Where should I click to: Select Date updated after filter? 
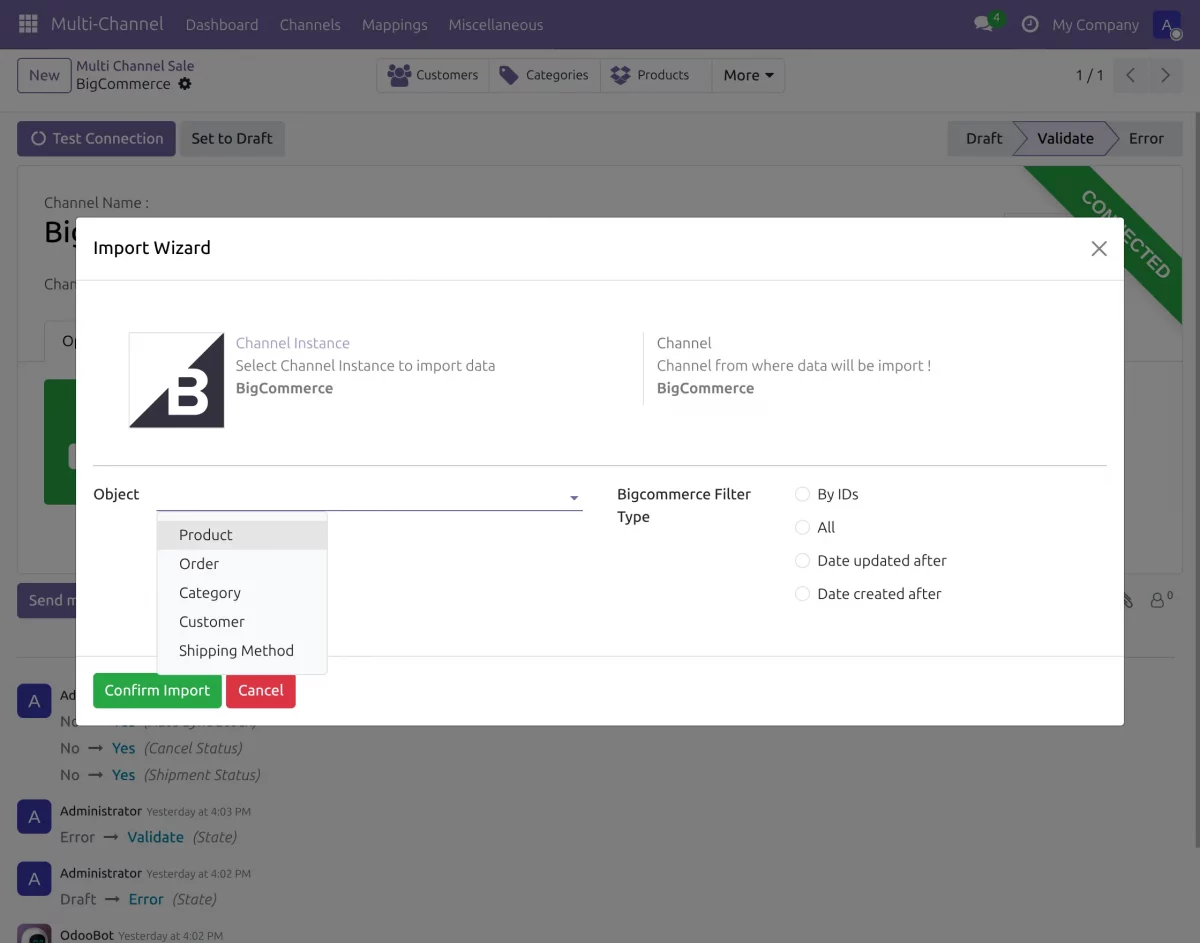(x=802, y=560)
